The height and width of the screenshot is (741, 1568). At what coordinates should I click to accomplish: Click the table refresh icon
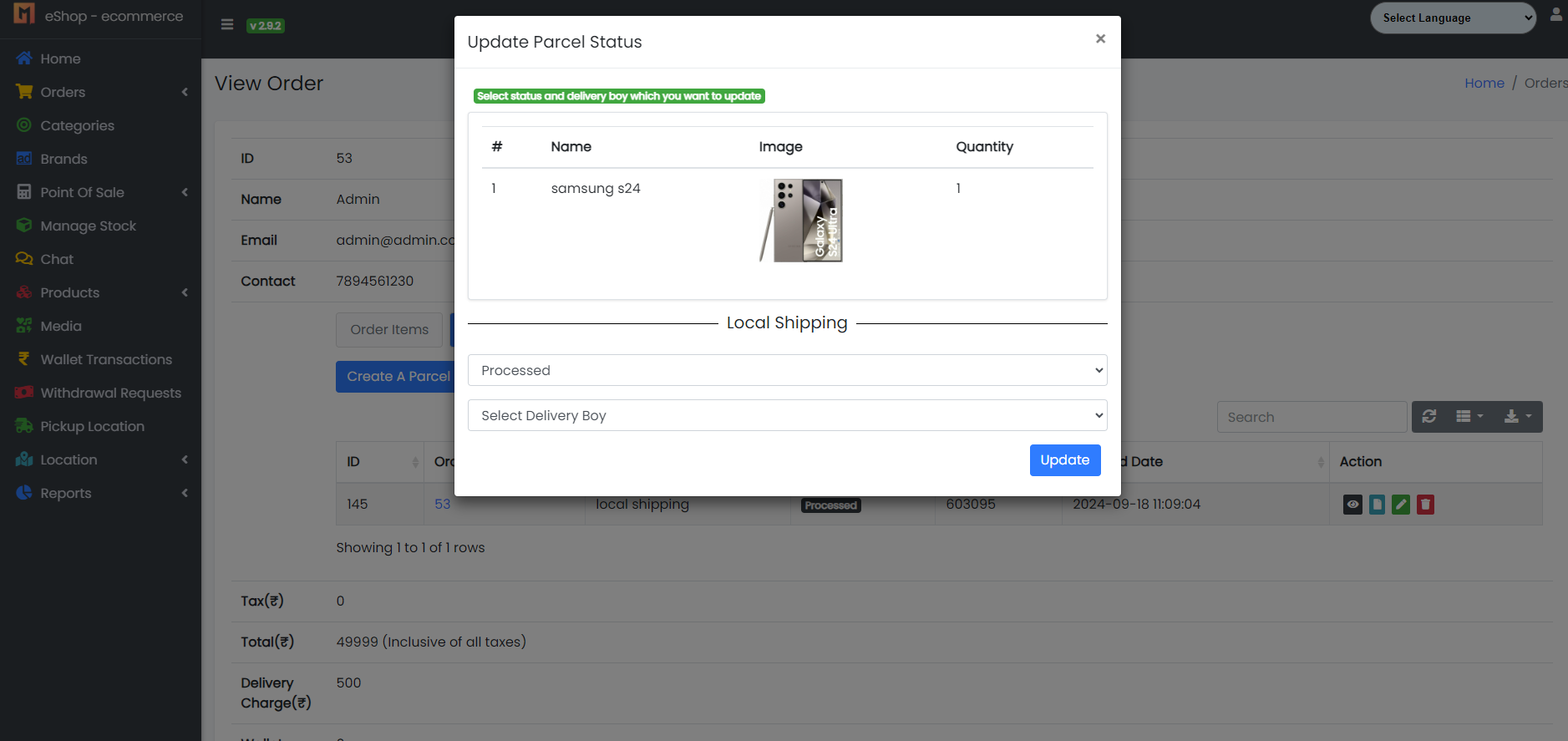coord(1429,417)
